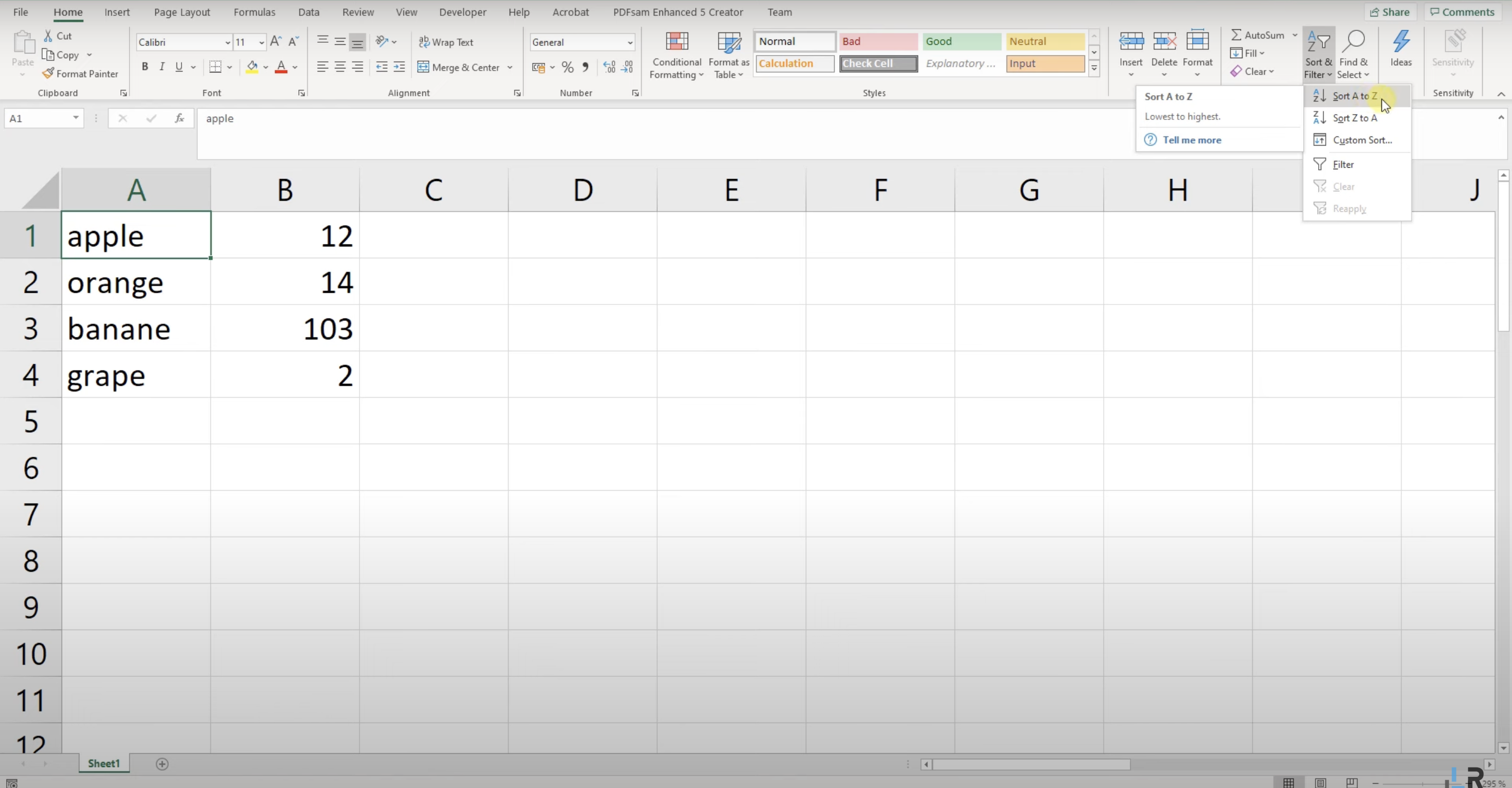Click Increase Indent icon
Image resolution: width=1512 pixels, height=788 pixels.
[x=399, y=67]
